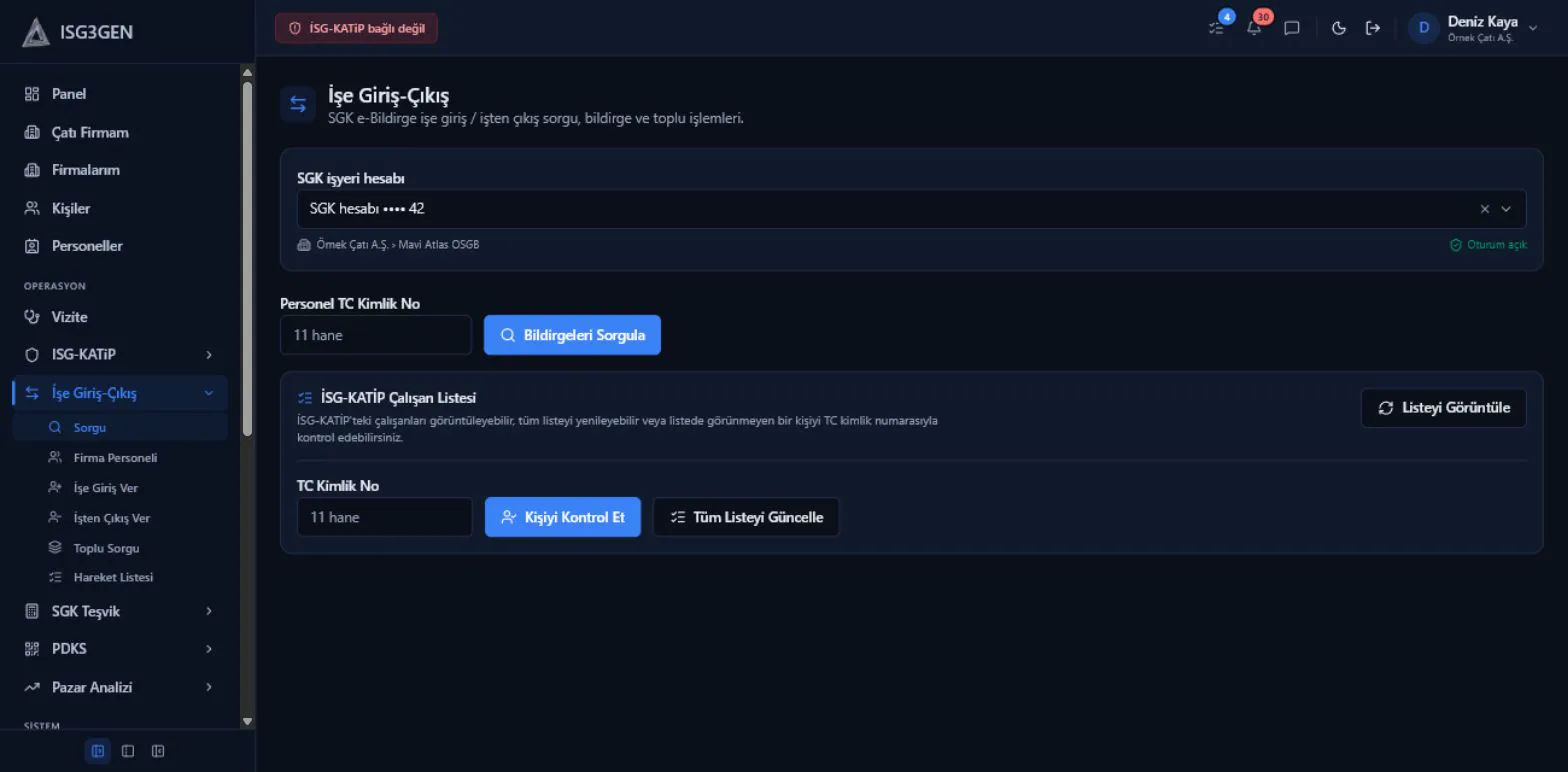Viewport: 1568px width, 772px height.
Task: Click Tüm Listeyi Güncelle button
Action: tap(746, 517)
